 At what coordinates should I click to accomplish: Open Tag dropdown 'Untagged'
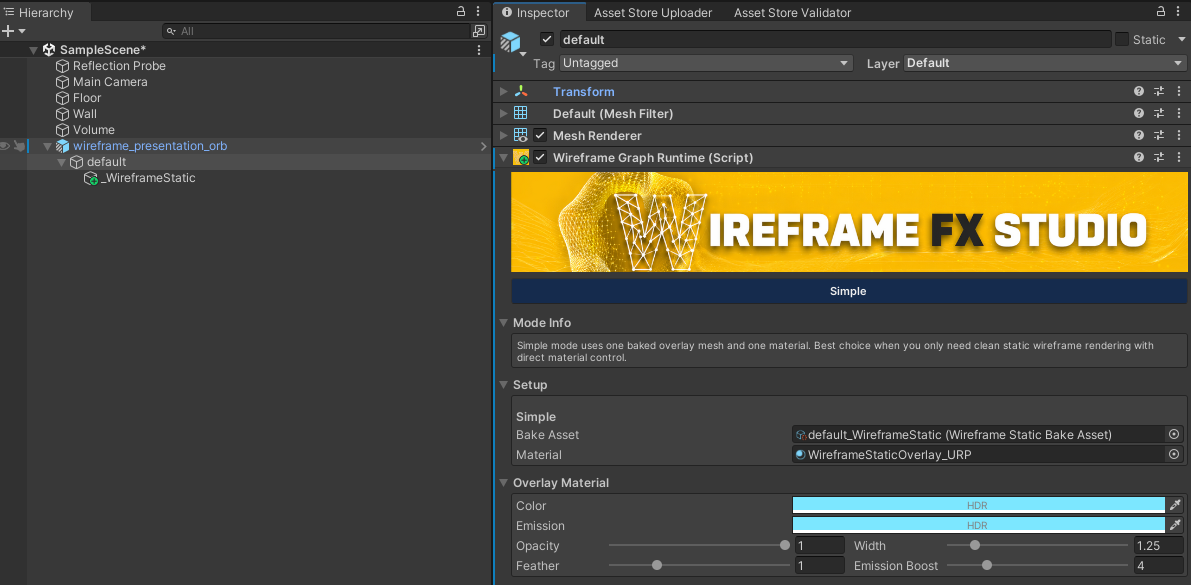(706, 63)
